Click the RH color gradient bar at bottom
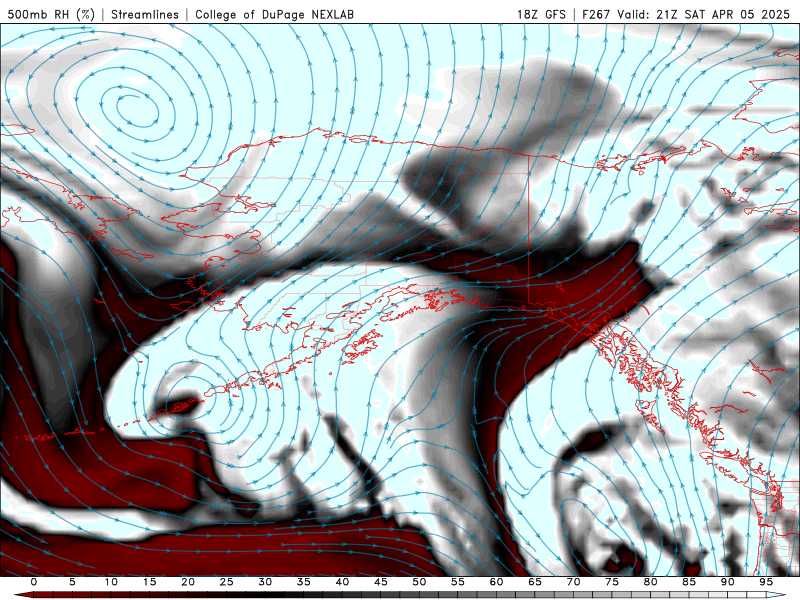The width and height of the screenshot is (800, 600). pos(400,595)
